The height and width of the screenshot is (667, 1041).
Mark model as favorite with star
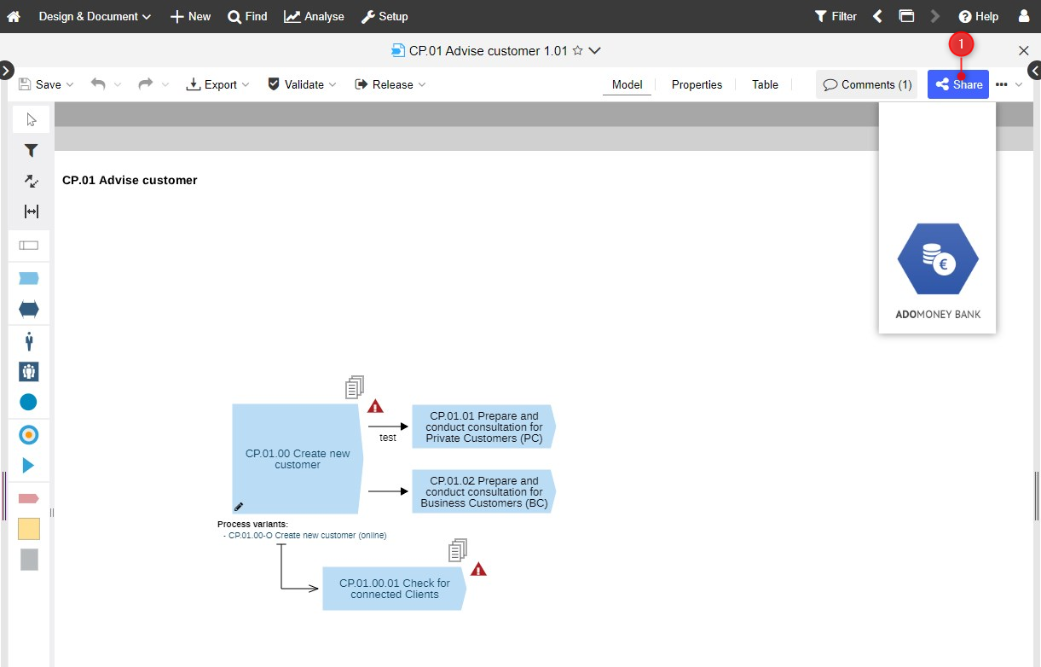(x=578, y=50)
